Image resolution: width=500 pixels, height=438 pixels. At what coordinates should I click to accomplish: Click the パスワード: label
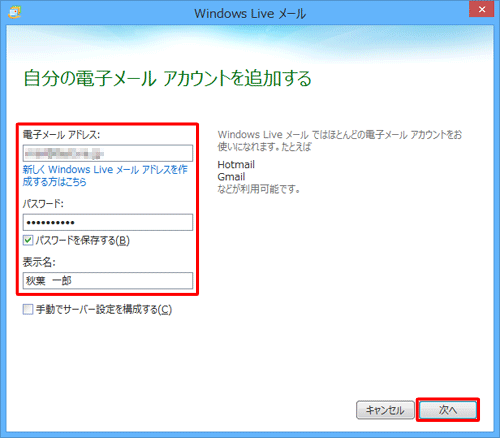[43, 203]
